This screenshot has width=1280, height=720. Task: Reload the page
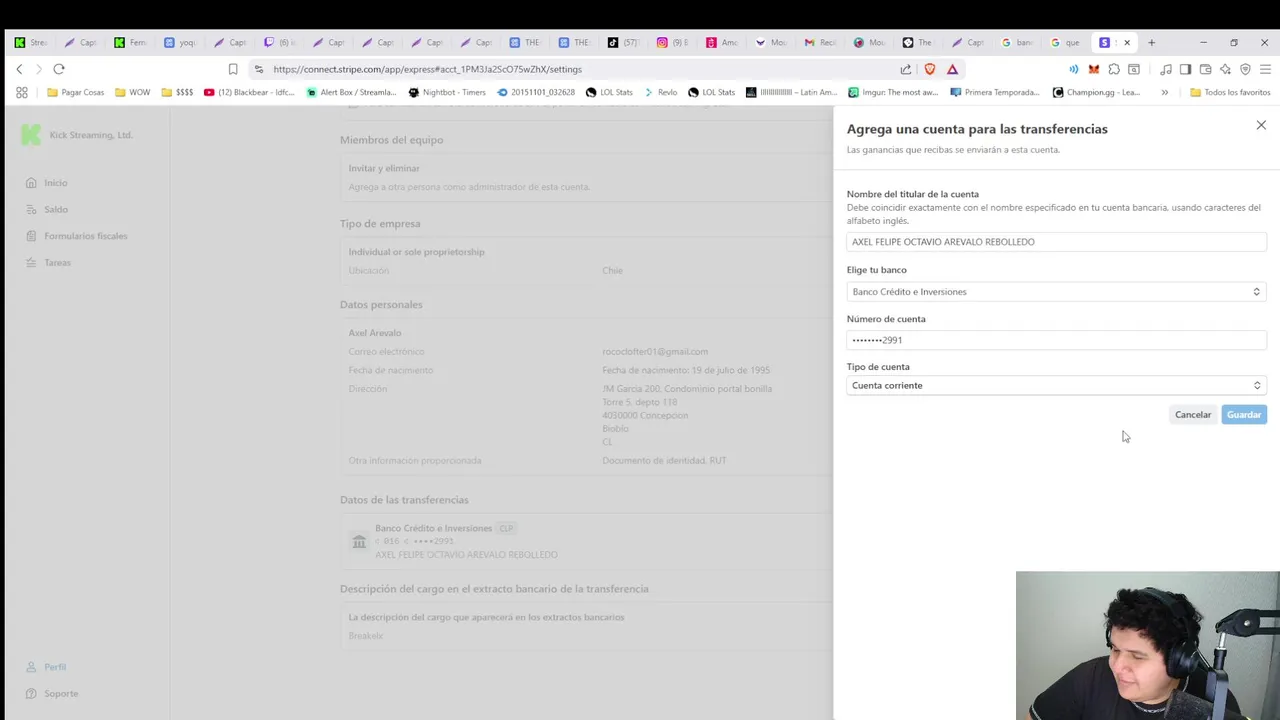click(59, 69)
